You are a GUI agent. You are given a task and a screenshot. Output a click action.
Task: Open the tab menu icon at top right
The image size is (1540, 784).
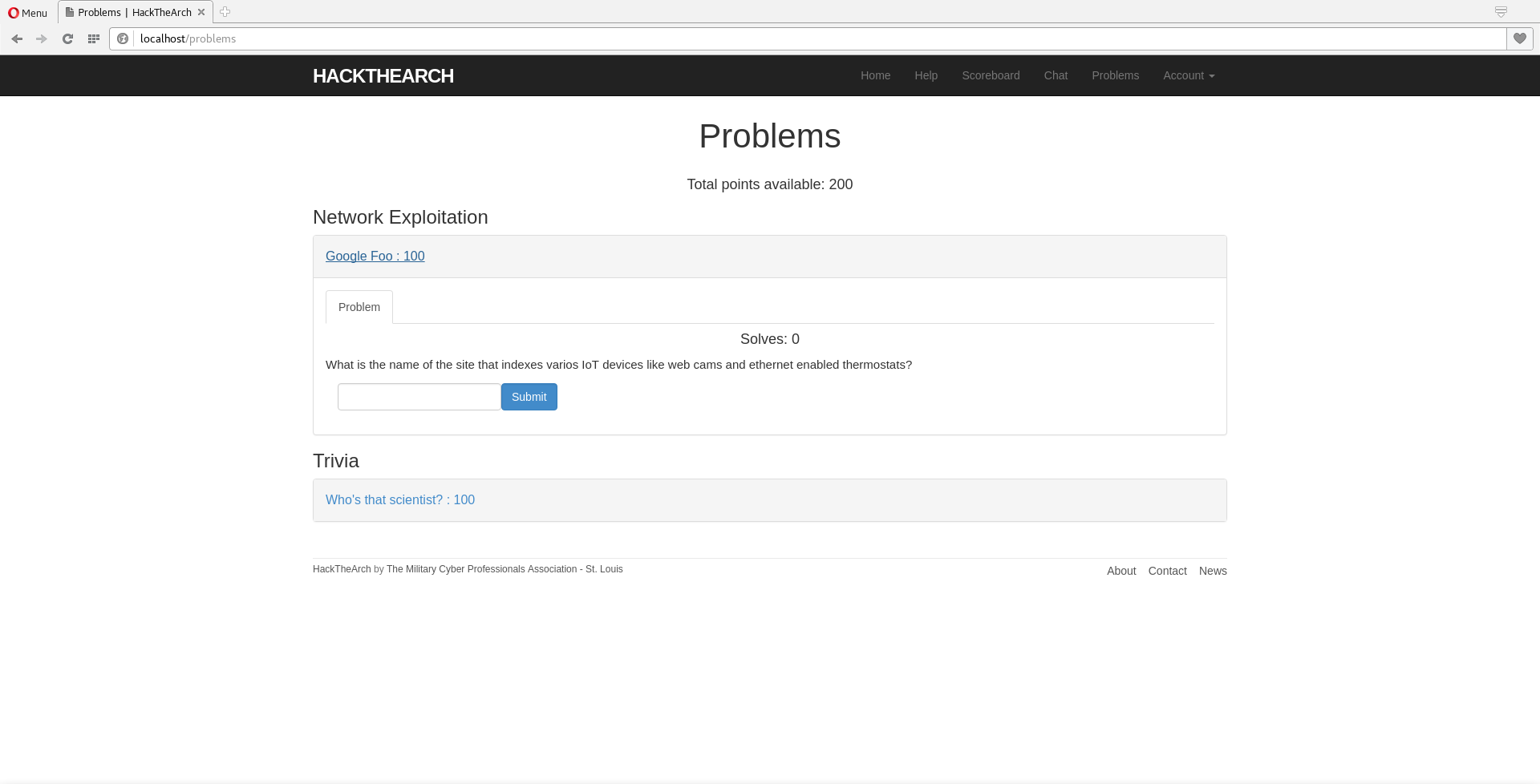tap(1501, 12)
